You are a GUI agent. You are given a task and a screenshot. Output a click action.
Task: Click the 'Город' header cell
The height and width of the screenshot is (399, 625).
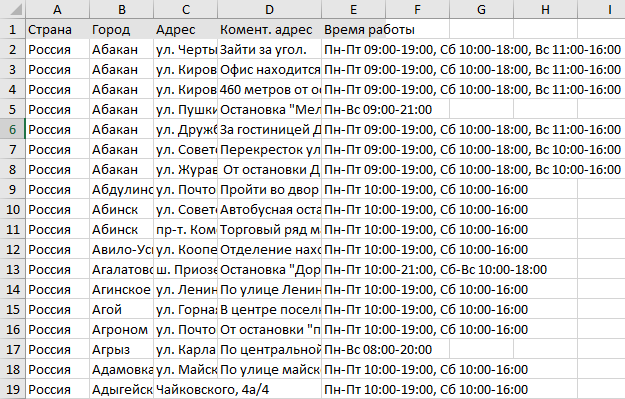tap(122, 29)
